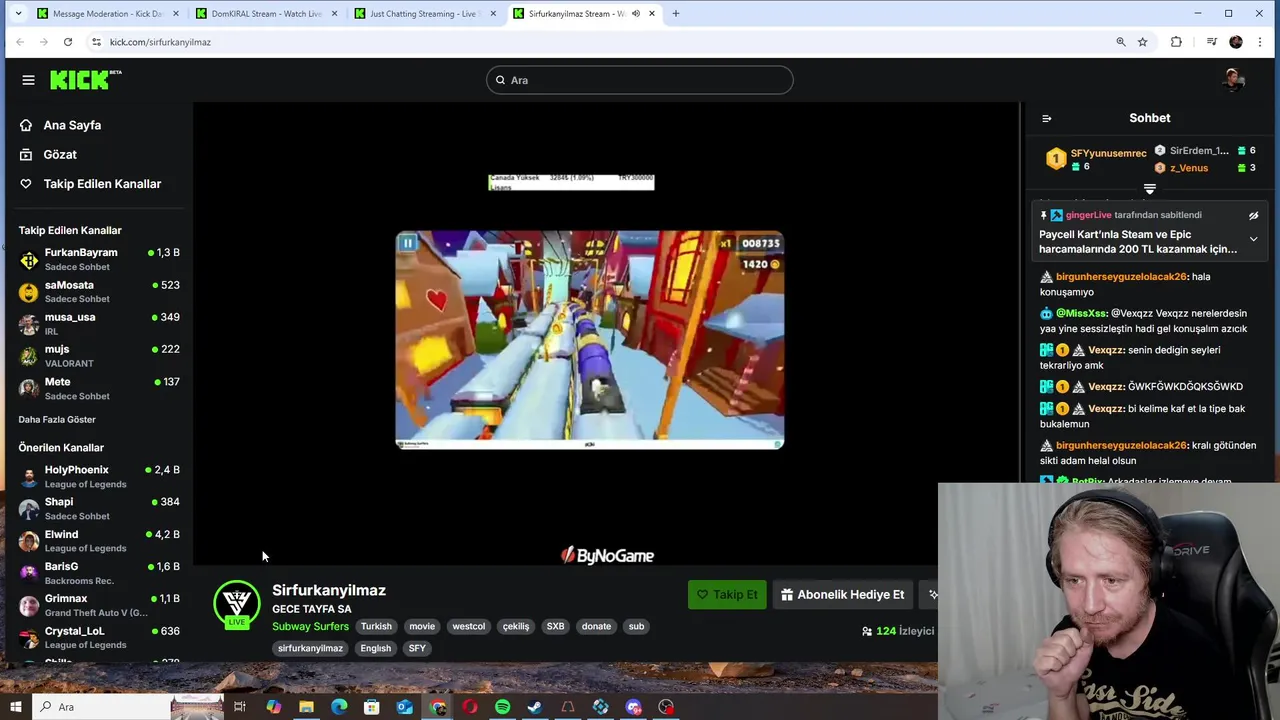Open Grimnax recommended channel
Screen dimensions: 1280x720
coord(99,605)
